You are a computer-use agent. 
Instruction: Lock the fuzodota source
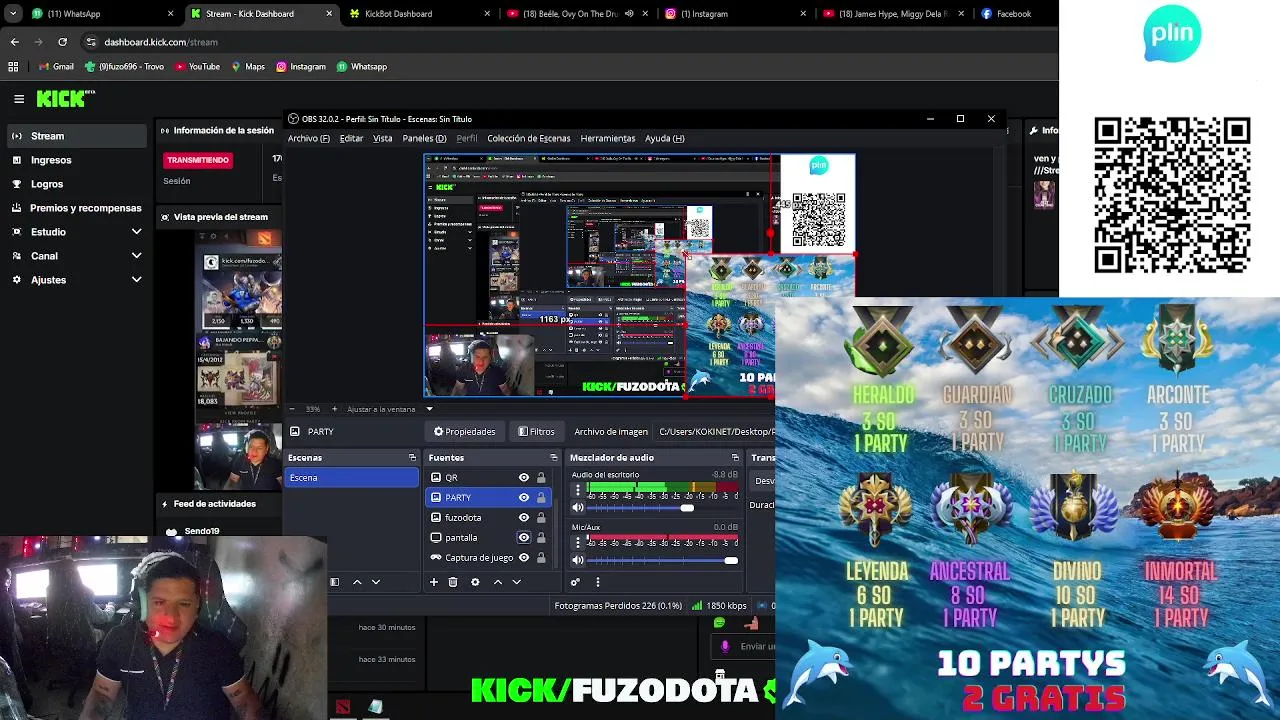tap(541, 518)
